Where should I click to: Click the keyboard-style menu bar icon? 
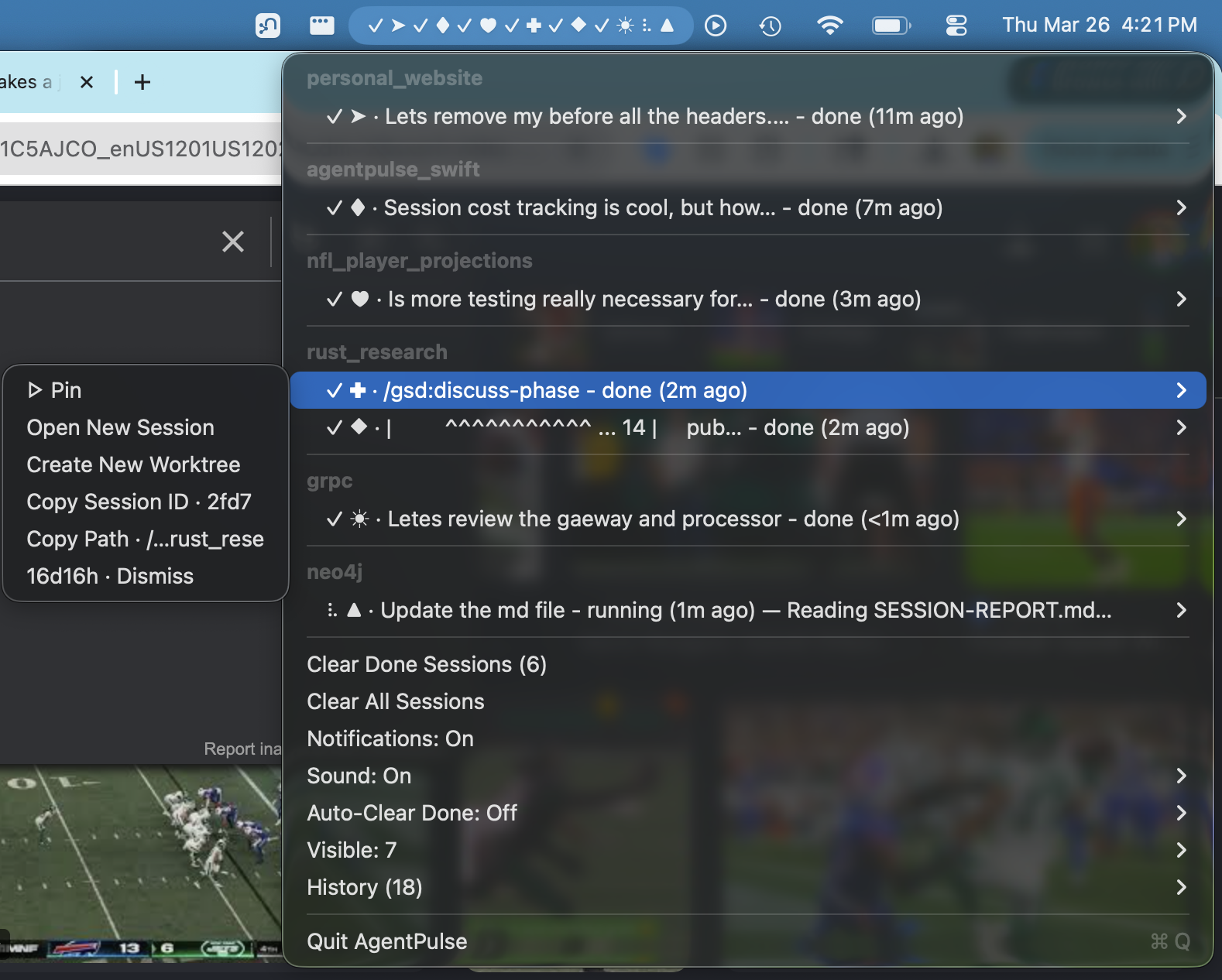point(321,26)
